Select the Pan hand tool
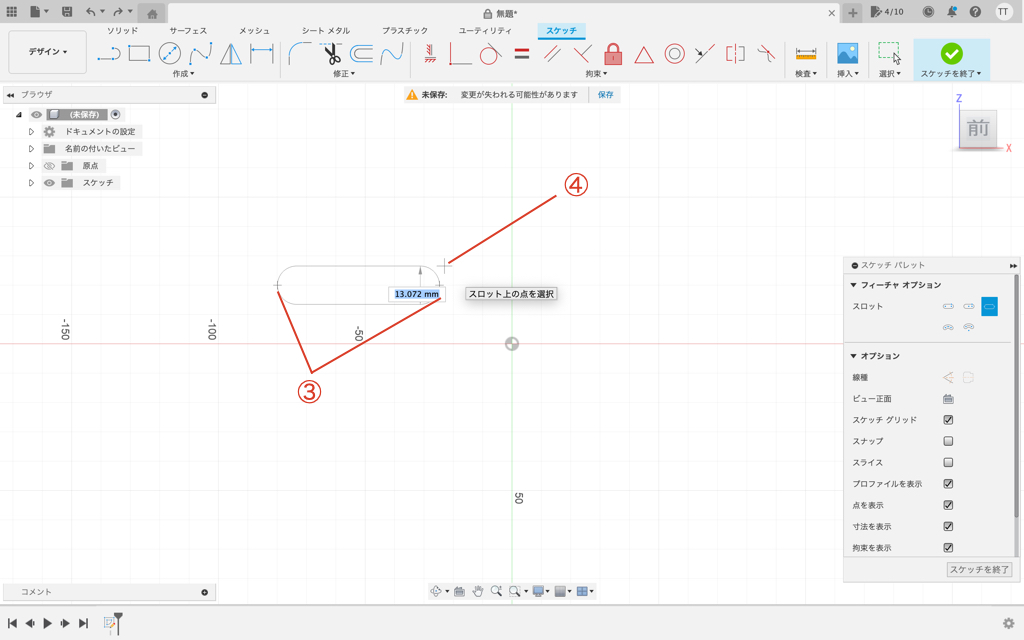1024x640 pixels. [477, 591]
